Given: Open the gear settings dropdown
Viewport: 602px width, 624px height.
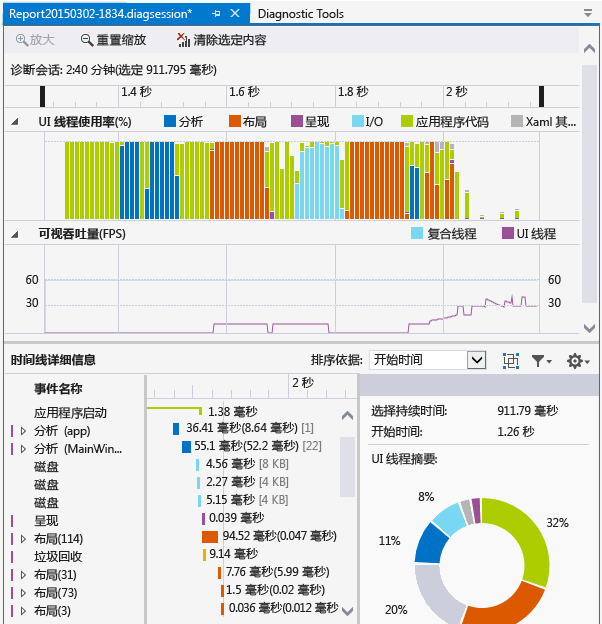Looking at the screenshot, I should click(578, 361).
